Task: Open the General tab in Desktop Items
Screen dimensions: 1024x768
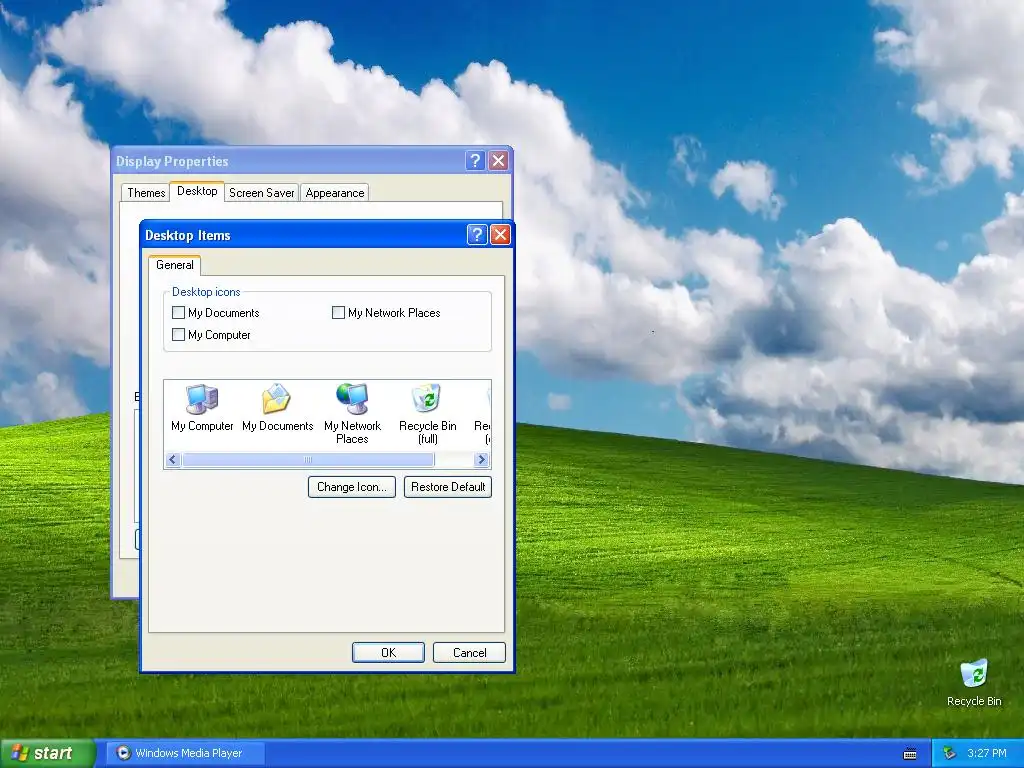Action: 174,264
